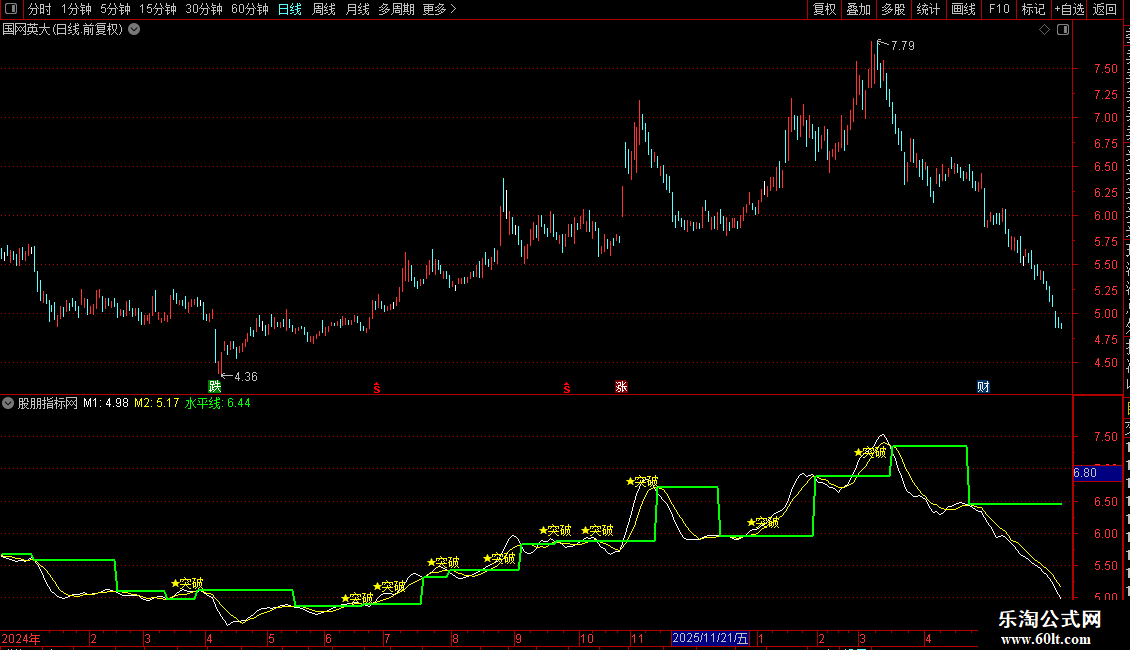Switch to 日线 daily chart

pos(290,9)
